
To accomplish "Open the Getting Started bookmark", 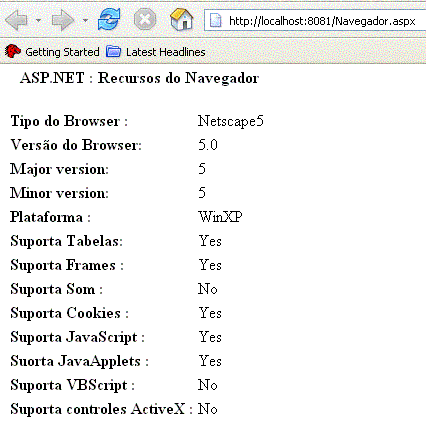I will point(62,52).
